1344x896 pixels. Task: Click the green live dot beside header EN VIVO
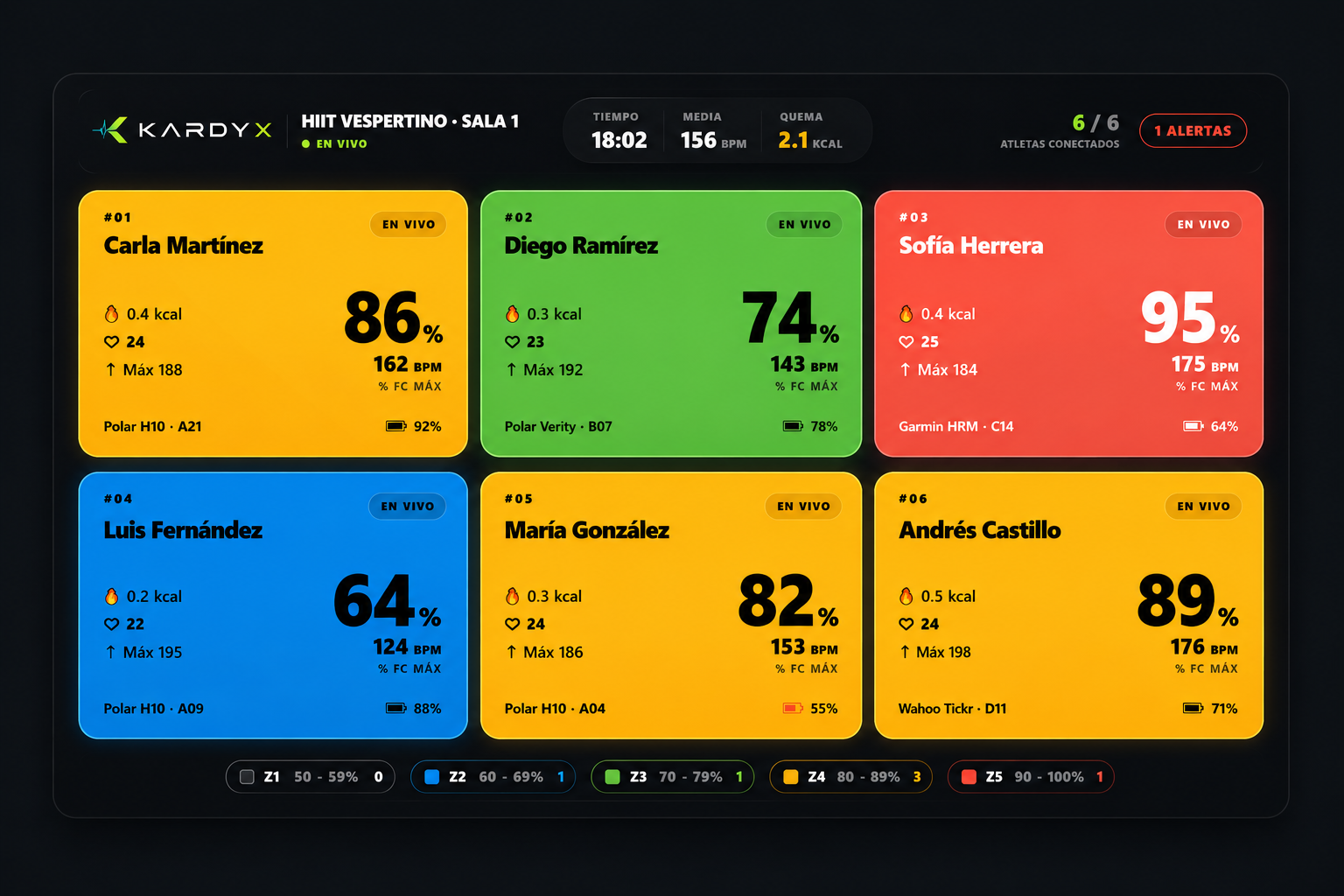[x=305, y=144]
